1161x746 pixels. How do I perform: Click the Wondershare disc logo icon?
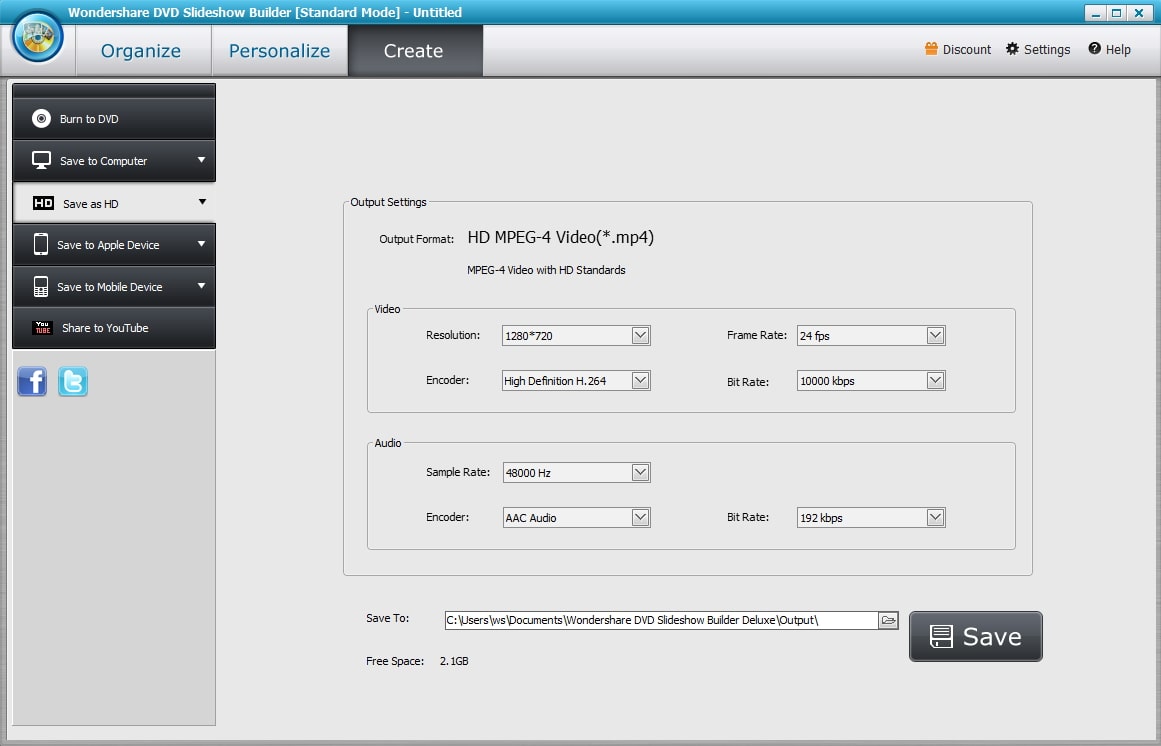coord(37,38)
